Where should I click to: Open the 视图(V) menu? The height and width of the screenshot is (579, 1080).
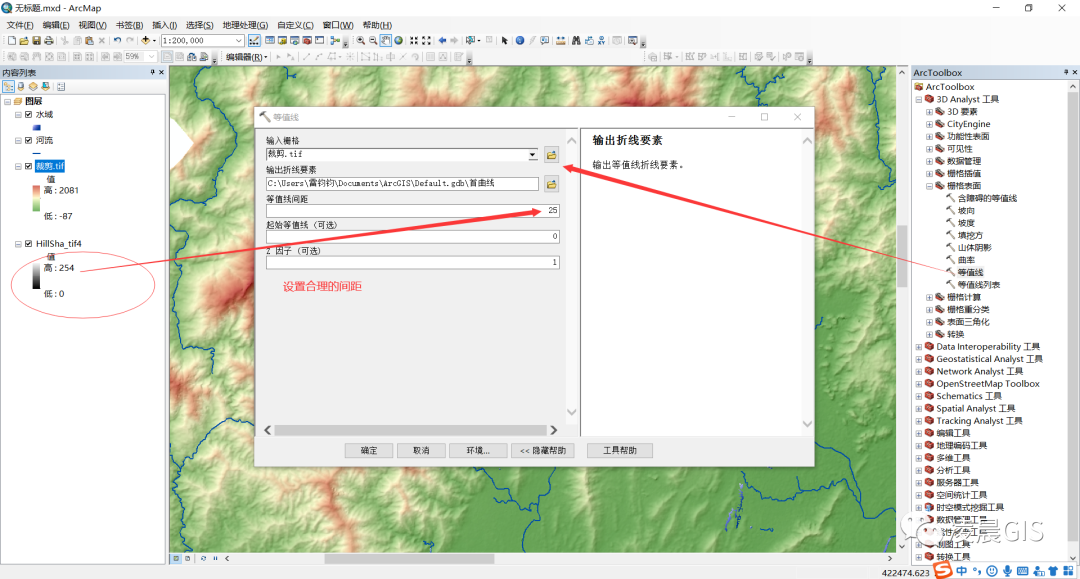point(92,25)
